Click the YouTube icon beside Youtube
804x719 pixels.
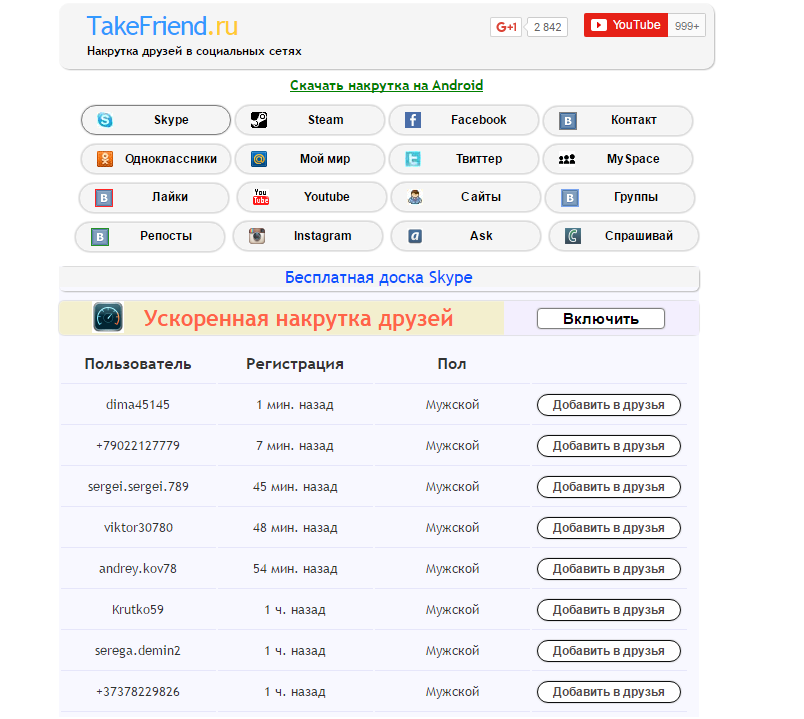(x=261, y=197)
